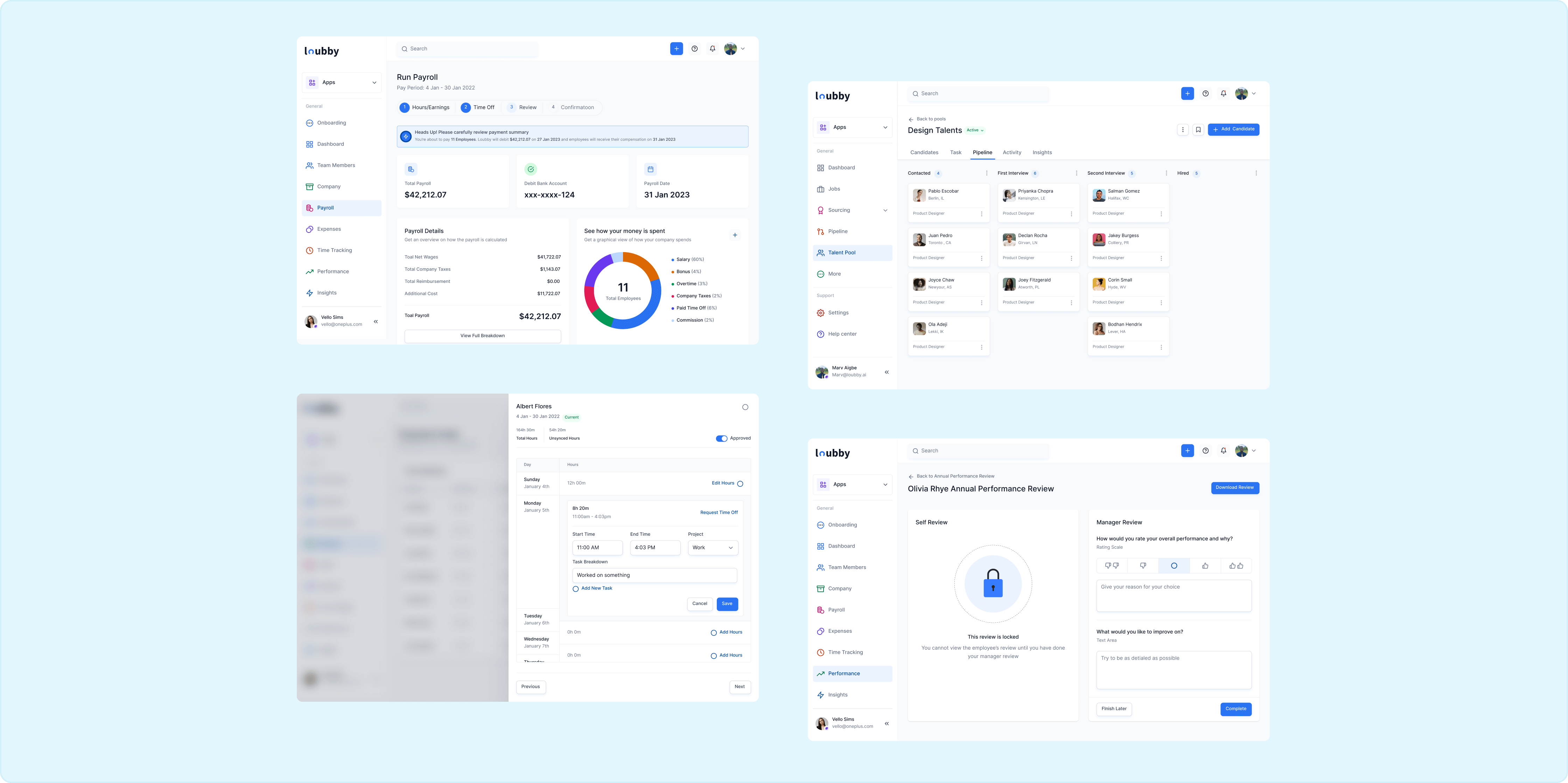
Task: Select the Add New Task radio circle
Action: coord(575,589)
